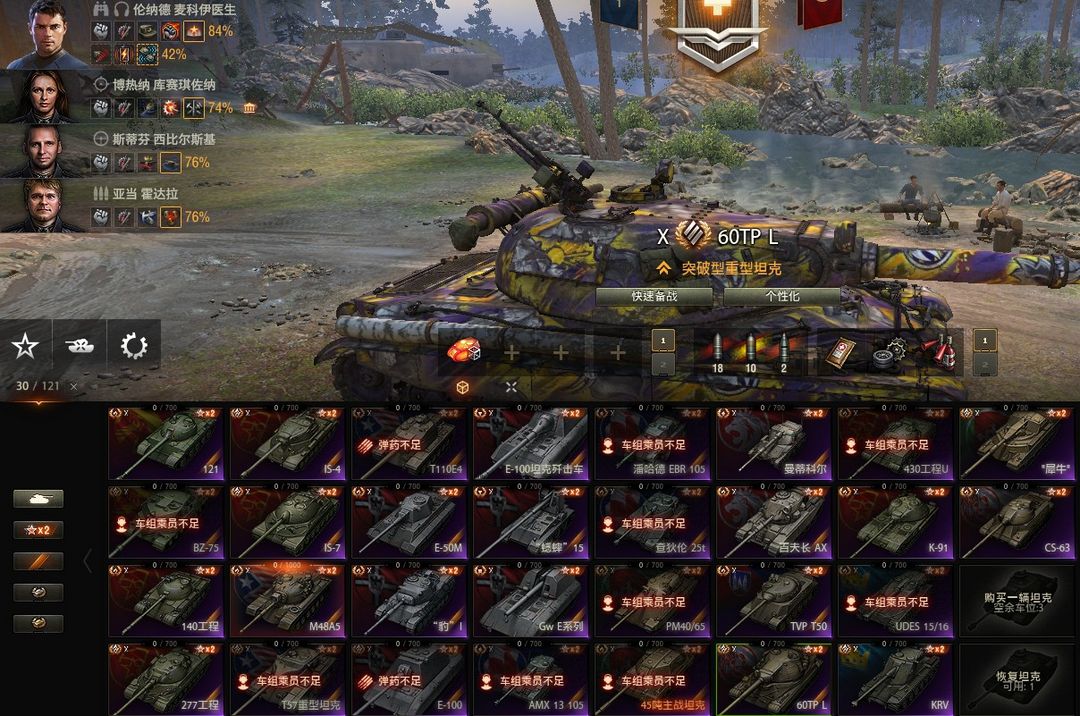The height and width of the screenshot is (716, 1080).
Task: Click the 个性化 button
Action: [x=782, y=297]
